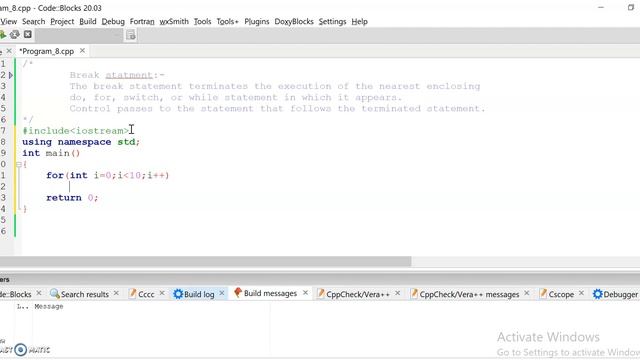The width and height of the screenshot is (640, 360).
Task: Open the Project menu
Action: pyautogui.click(x=62, y=22)
